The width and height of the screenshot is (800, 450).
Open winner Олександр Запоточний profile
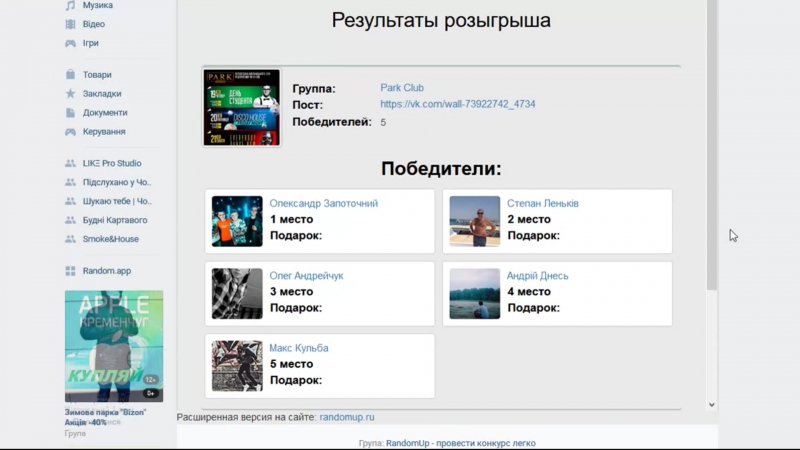323,203
